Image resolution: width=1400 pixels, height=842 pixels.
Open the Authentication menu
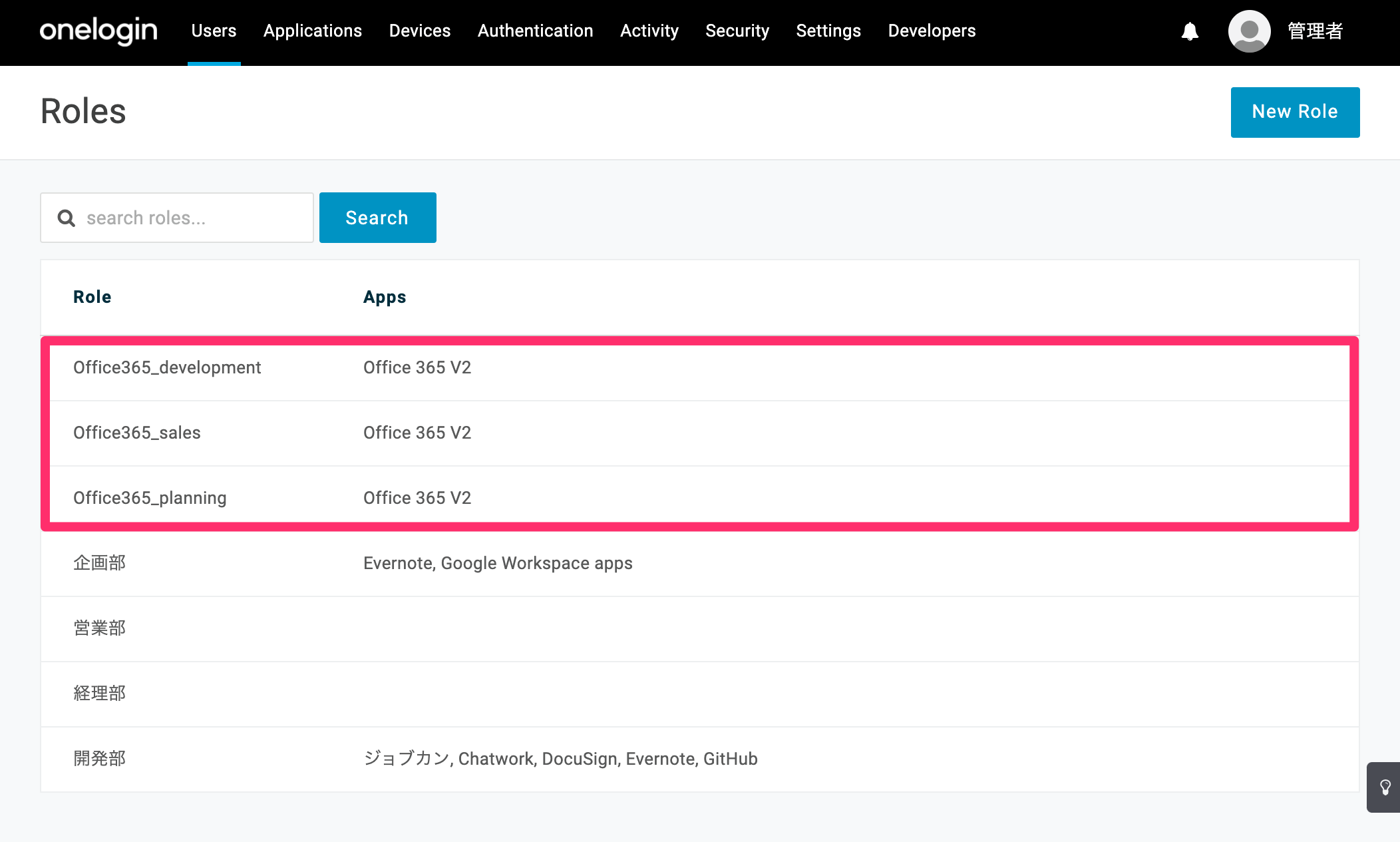(536, 31)
